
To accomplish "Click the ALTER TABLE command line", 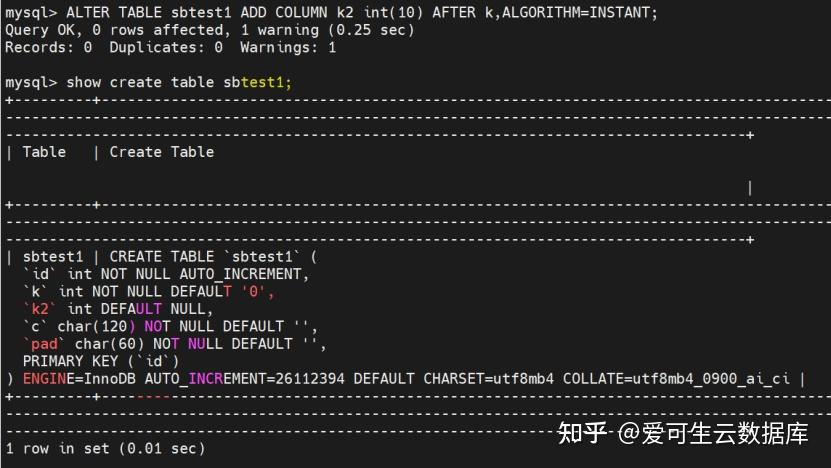I will pyautogui.click(x=331, y=12).
